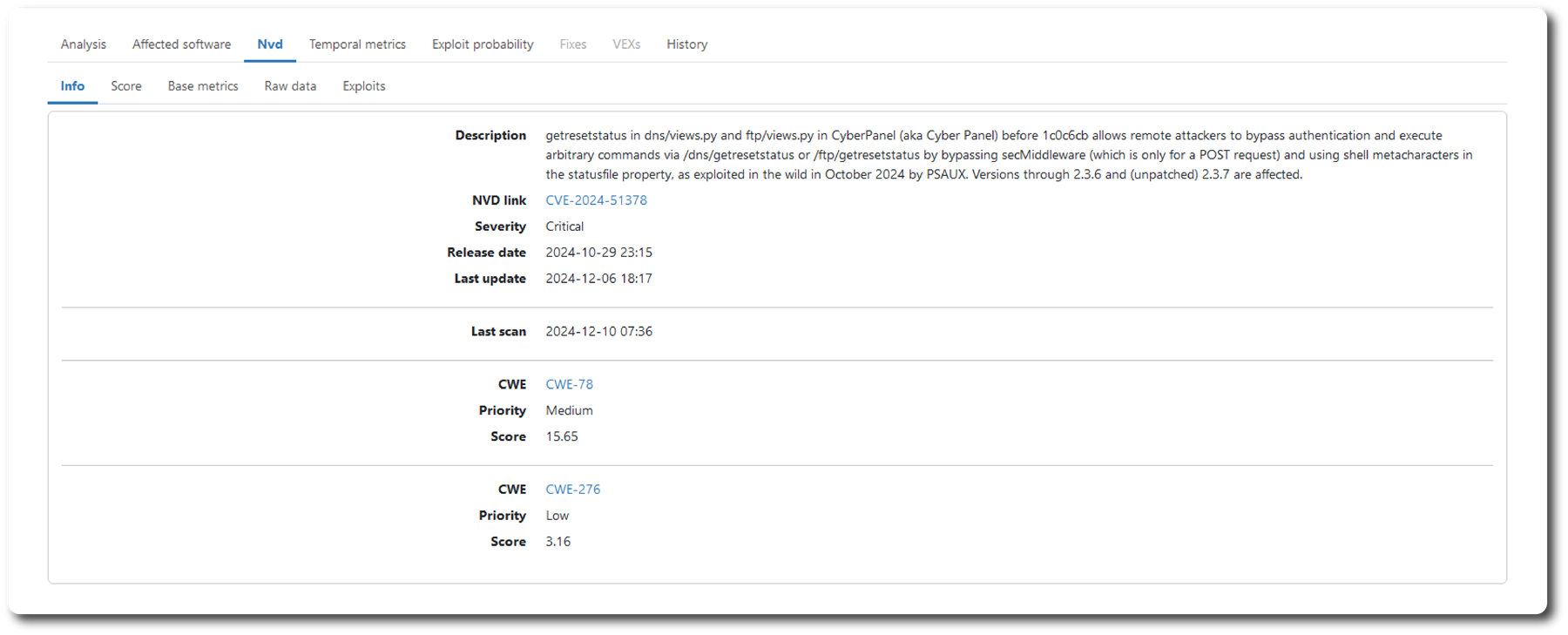Select the Nvd tab
Screen dimensions: 1568x635
click(269, 44)
